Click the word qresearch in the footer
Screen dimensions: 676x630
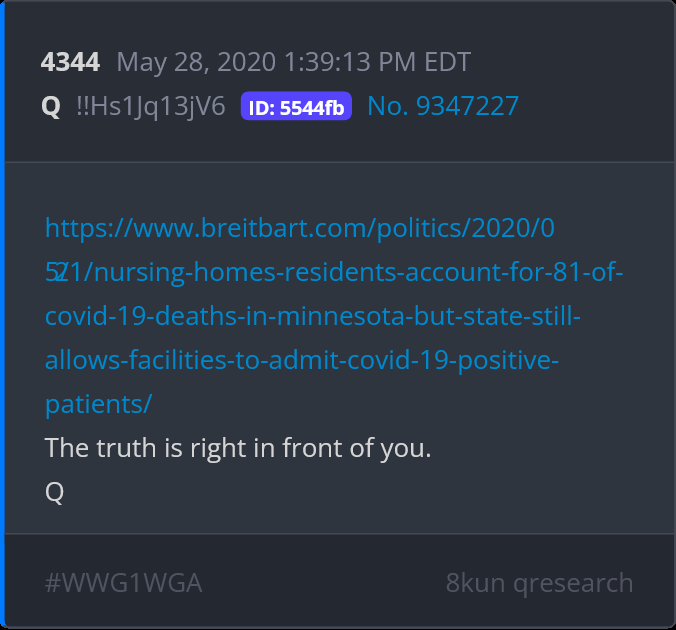point(573,584)
